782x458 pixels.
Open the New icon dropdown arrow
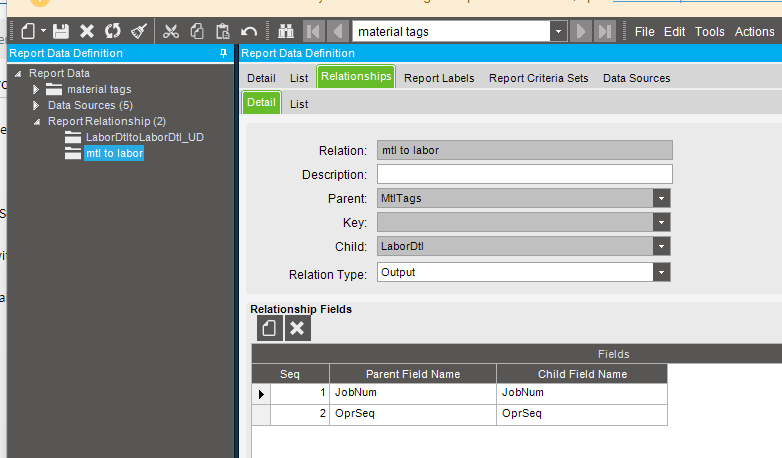pos(43,31)
